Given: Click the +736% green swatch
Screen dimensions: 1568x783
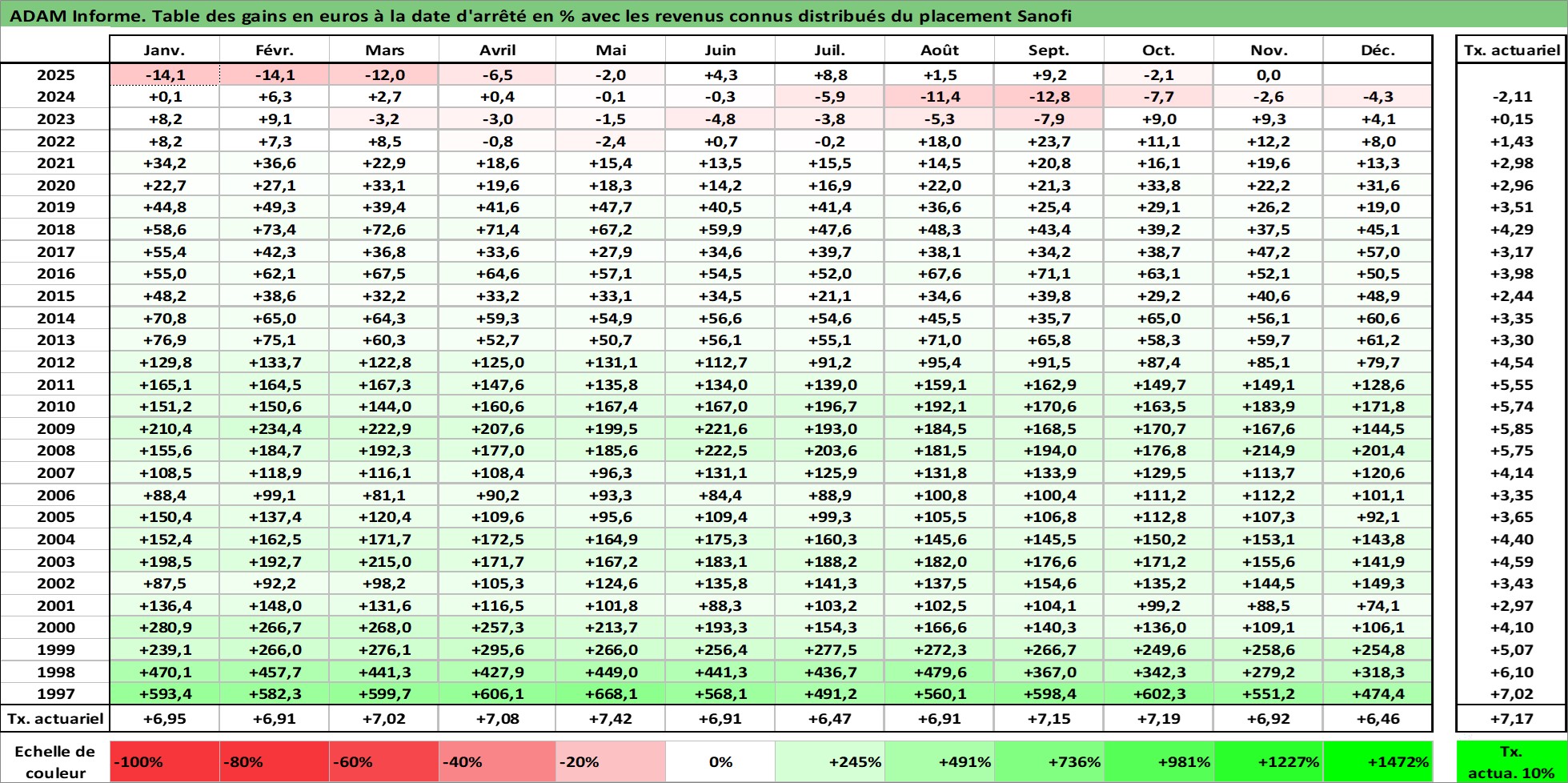Looking at the screenshot, I should (x=1049, y=761).
